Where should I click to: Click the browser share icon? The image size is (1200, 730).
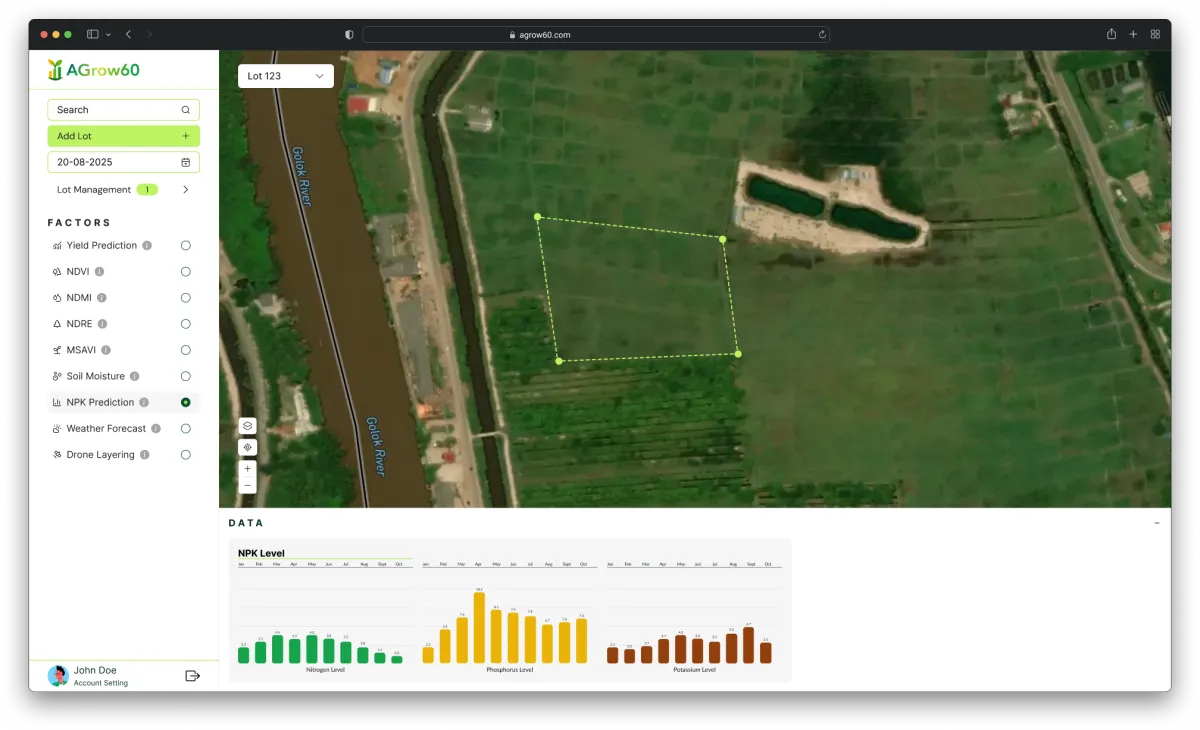[1111, 34]
